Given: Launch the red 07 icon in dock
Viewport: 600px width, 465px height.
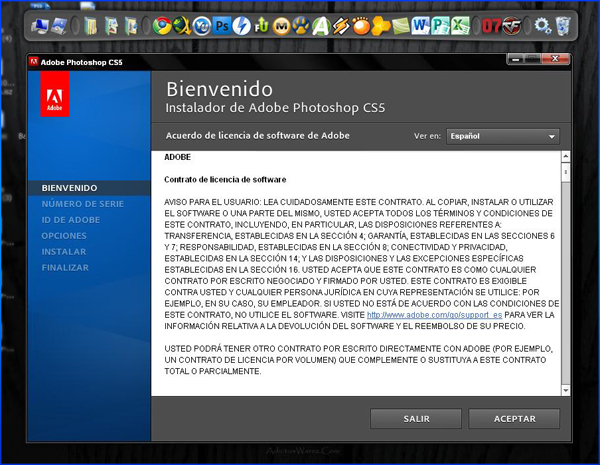Looking at the screenshot, I should tap(491, 26).
